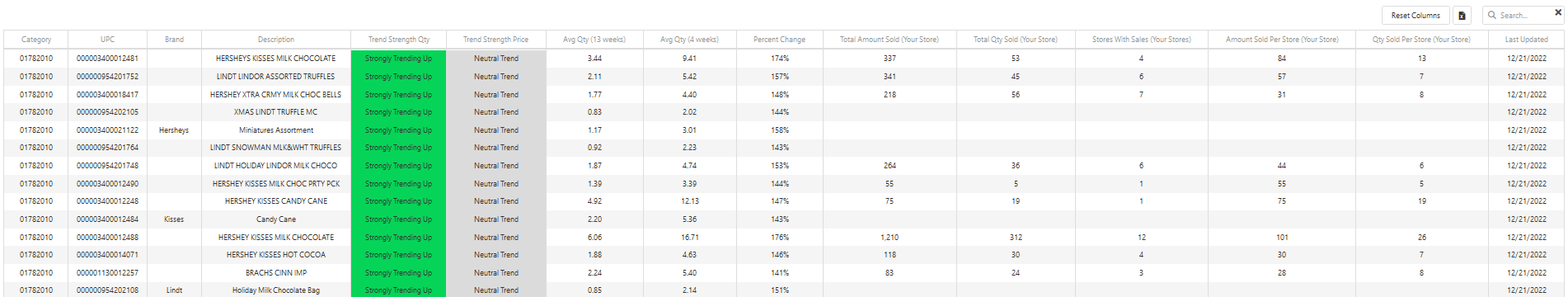Sort by Total Qty Sold (Your Store)

click(x=1015, y=40)
